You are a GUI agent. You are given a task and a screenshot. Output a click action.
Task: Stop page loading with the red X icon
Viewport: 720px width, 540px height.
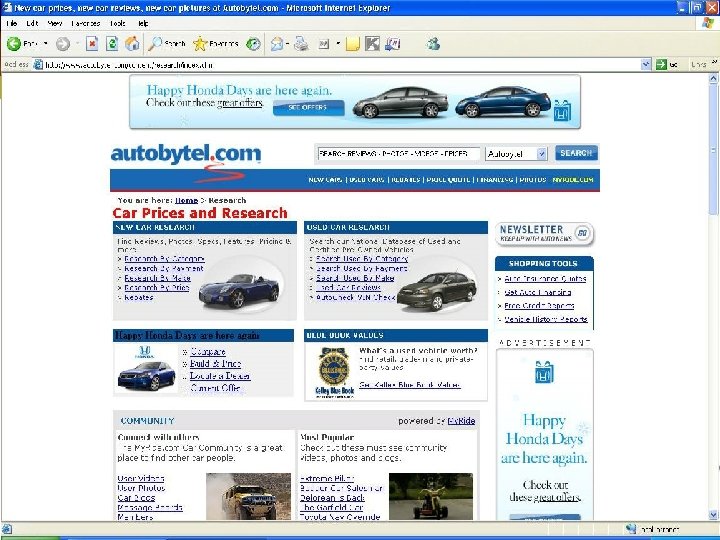click(92, 44)
